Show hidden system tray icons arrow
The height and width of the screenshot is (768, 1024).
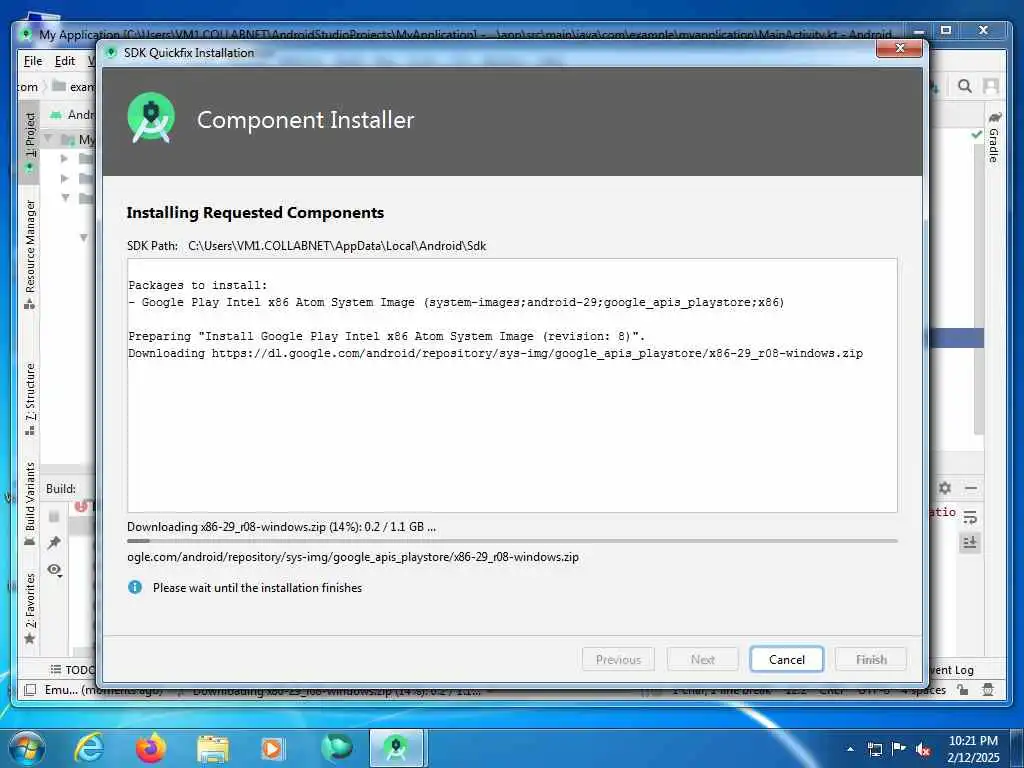850,749
